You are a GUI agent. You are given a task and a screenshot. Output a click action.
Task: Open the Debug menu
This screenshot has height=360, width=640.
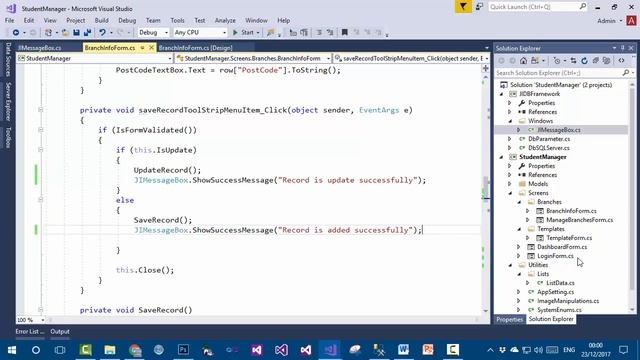coord(127,20)
